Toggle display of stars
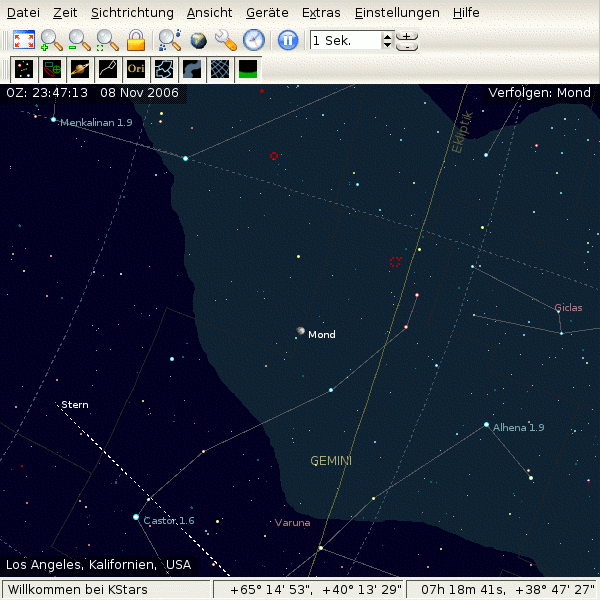 tap(24, 69)
